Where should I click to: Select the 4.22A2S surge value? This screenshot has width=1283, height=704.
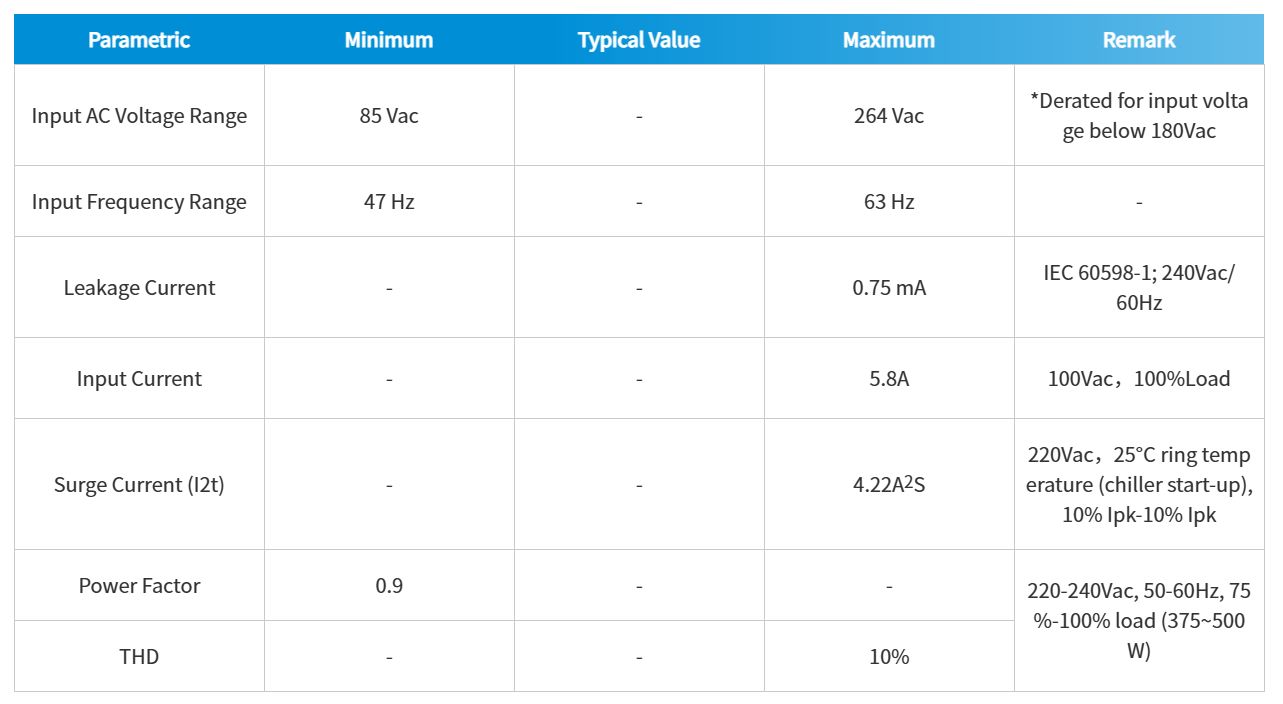coord(889,485)
